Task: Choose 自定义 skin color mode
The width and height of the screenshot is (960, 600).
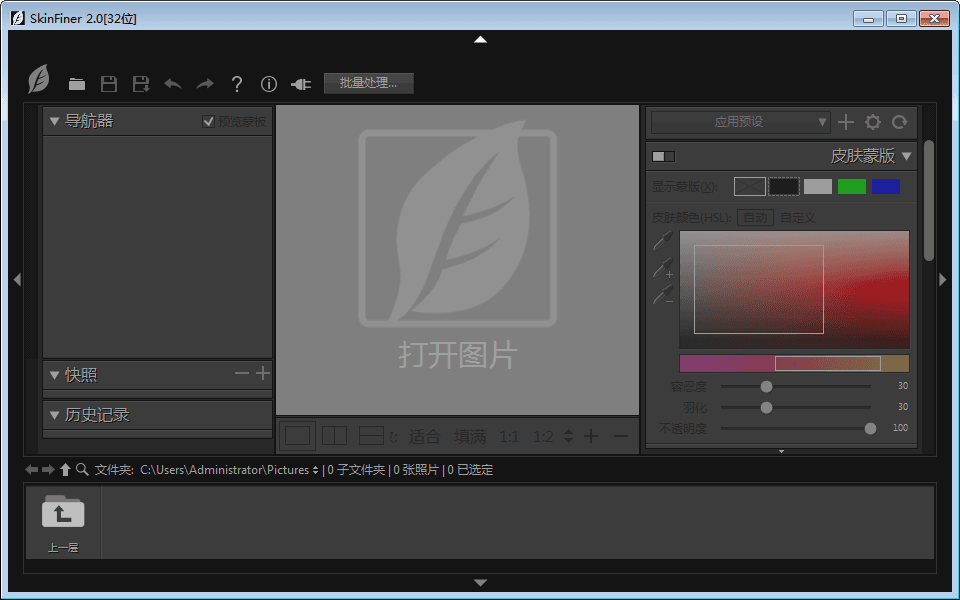Action: [798, 217]
